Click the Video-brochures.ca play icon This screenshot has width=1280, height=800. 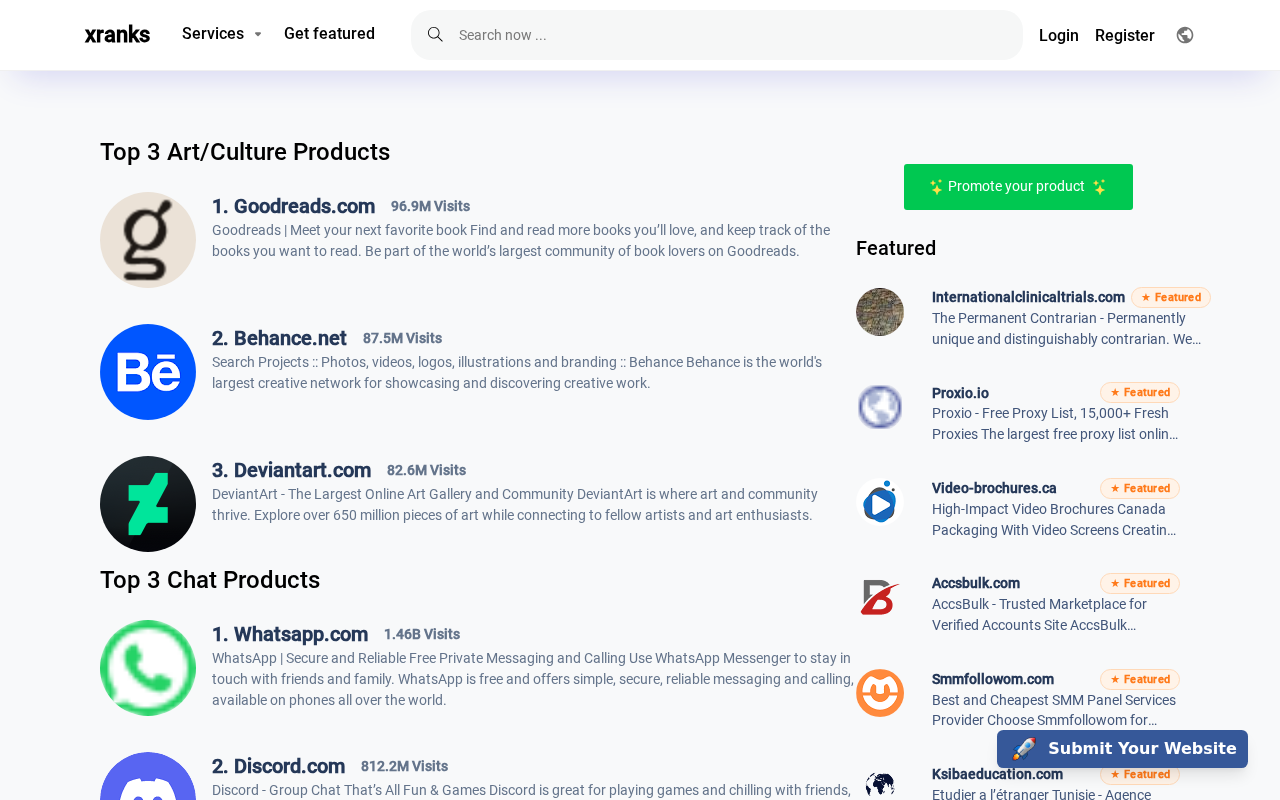[880, 502]
